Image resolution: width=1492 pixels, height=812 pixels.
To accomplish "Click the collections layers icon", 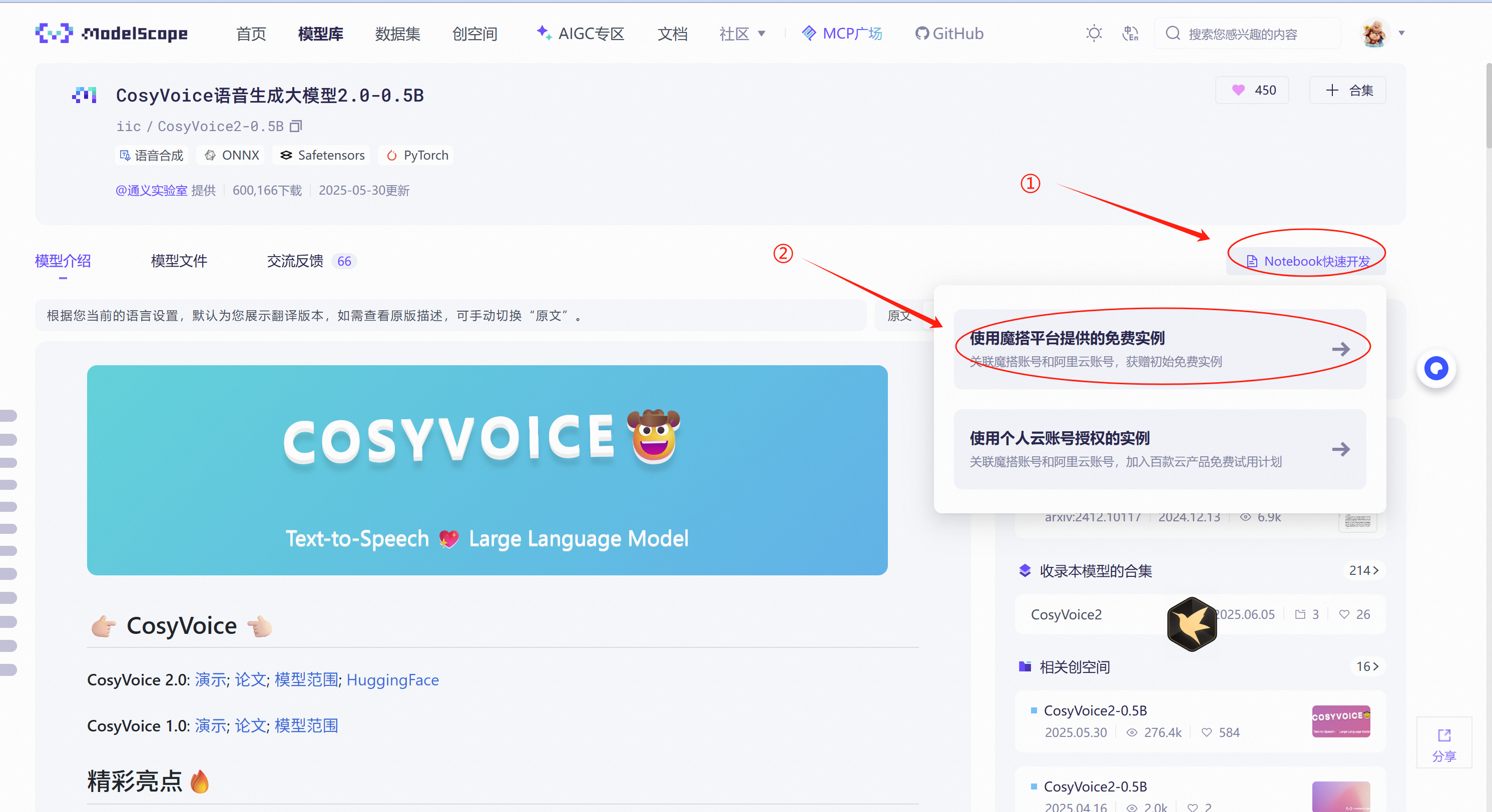I will point(1025,570).
